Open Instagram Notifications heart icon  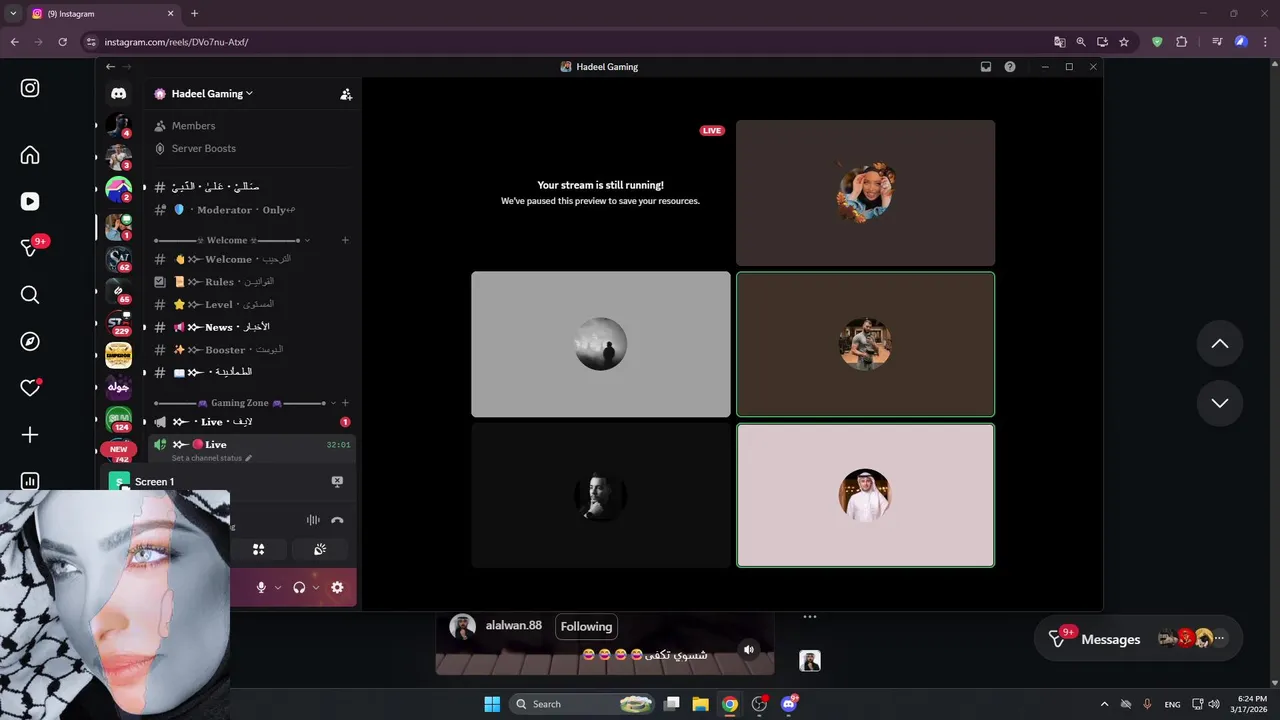point(30,388)
